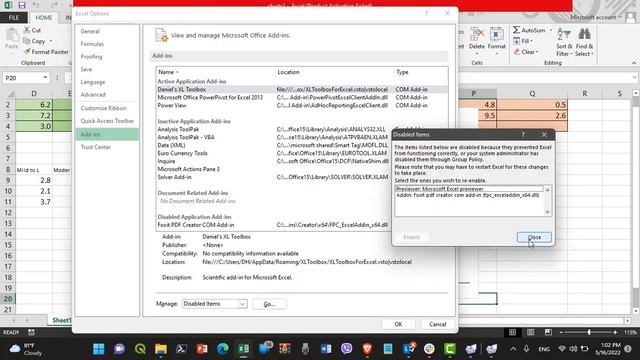Click the Disabled Items list scroll down arrow
640x360 pixels.
pos(548,212)
